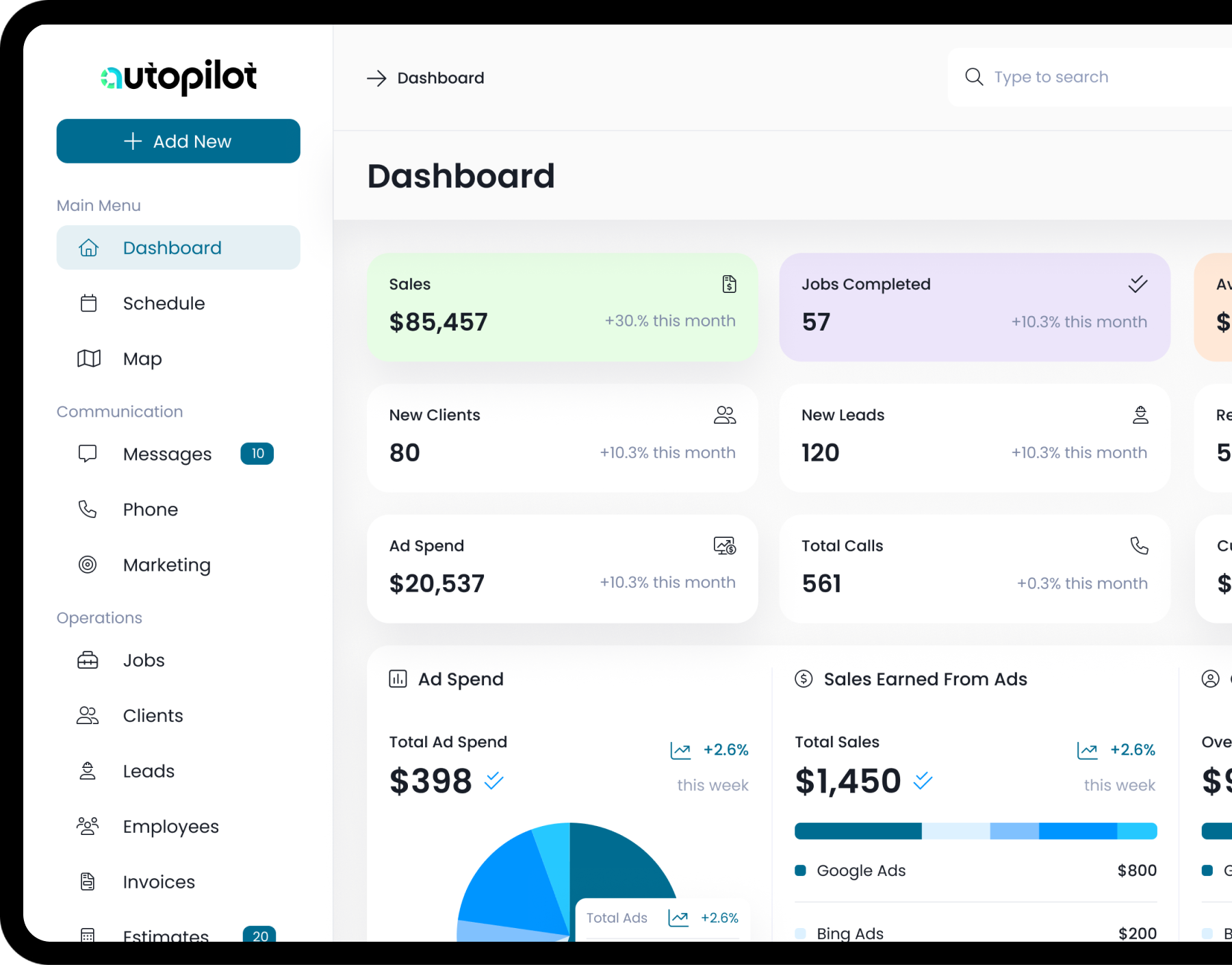Viewport: 1232px width, 965px height.
Task: Click the document icon beside Invoices
Action: pos(88,882)
